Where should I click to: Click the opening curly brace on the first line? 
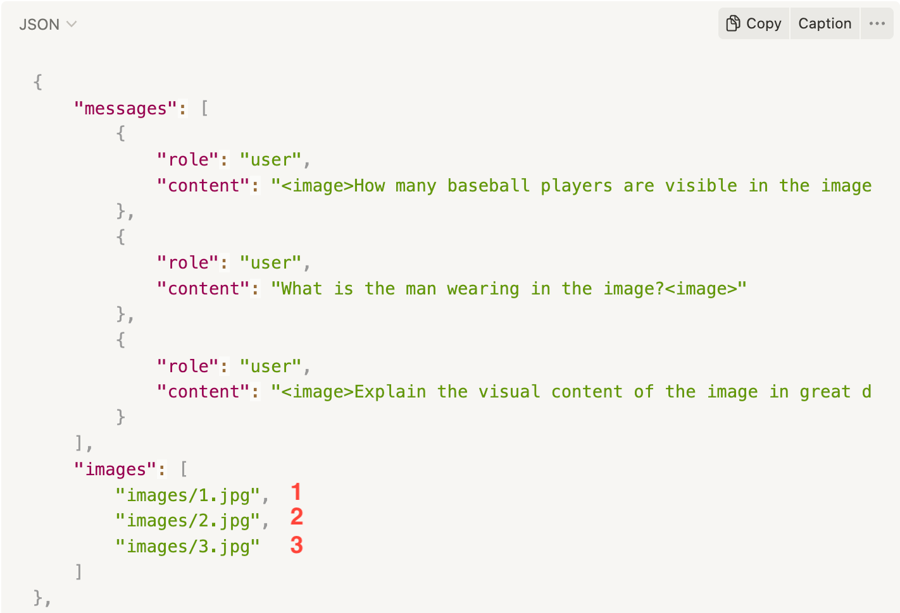click(x=38, y=82)
